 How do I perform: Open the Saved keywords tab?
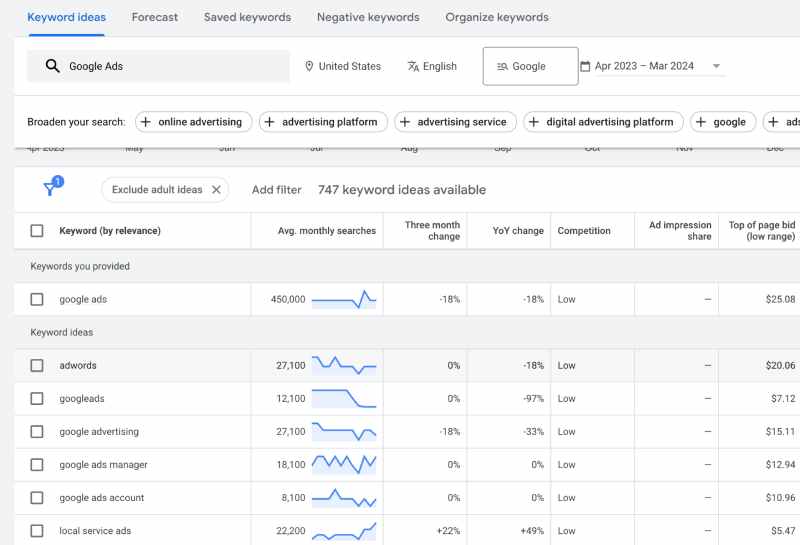point(247,17)
